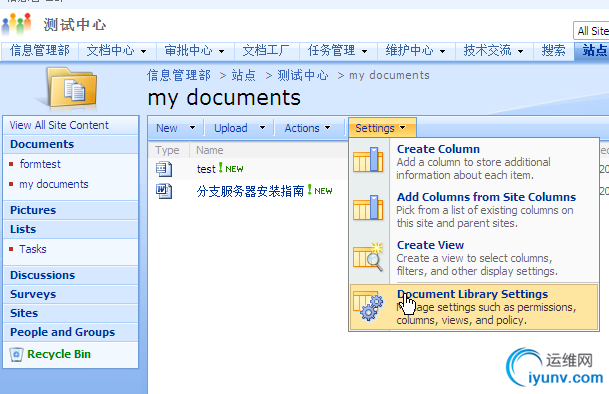The height and width of the screenshot is (394, 609).
Task: Click the Add Columns from Site Columns icon
Action: tap(368, 207)
